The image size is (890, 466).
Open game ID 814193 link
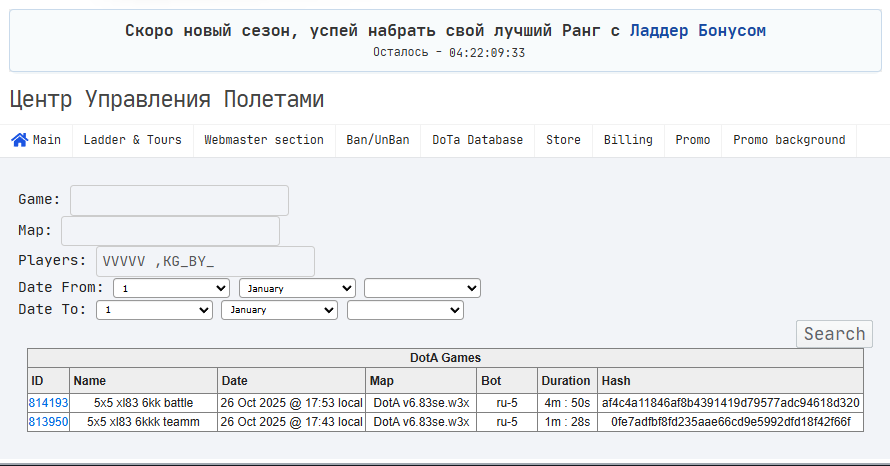(x=48, y=403)
